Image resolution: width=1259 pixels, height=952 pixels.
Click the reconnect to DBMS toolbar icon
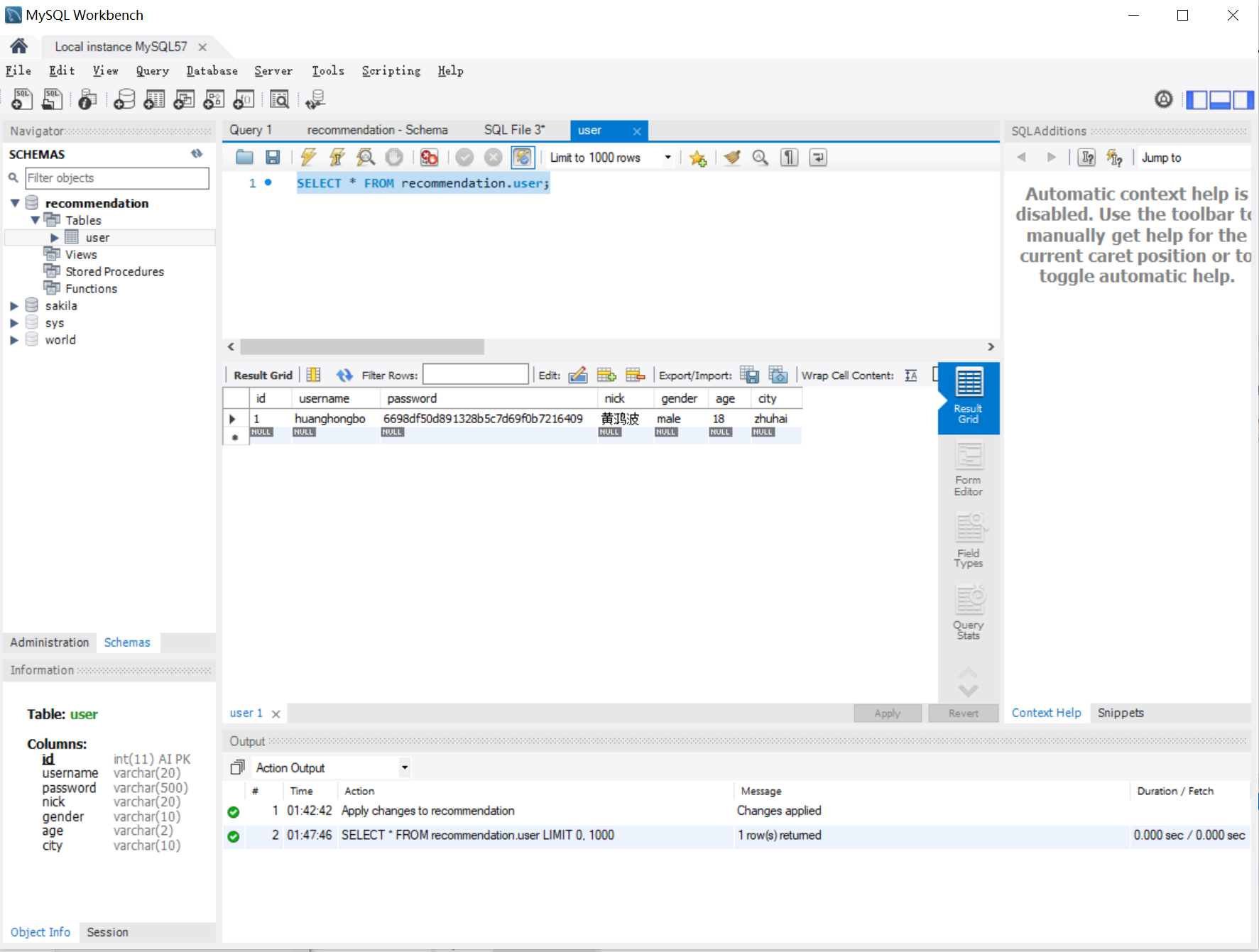click(315, 100)
